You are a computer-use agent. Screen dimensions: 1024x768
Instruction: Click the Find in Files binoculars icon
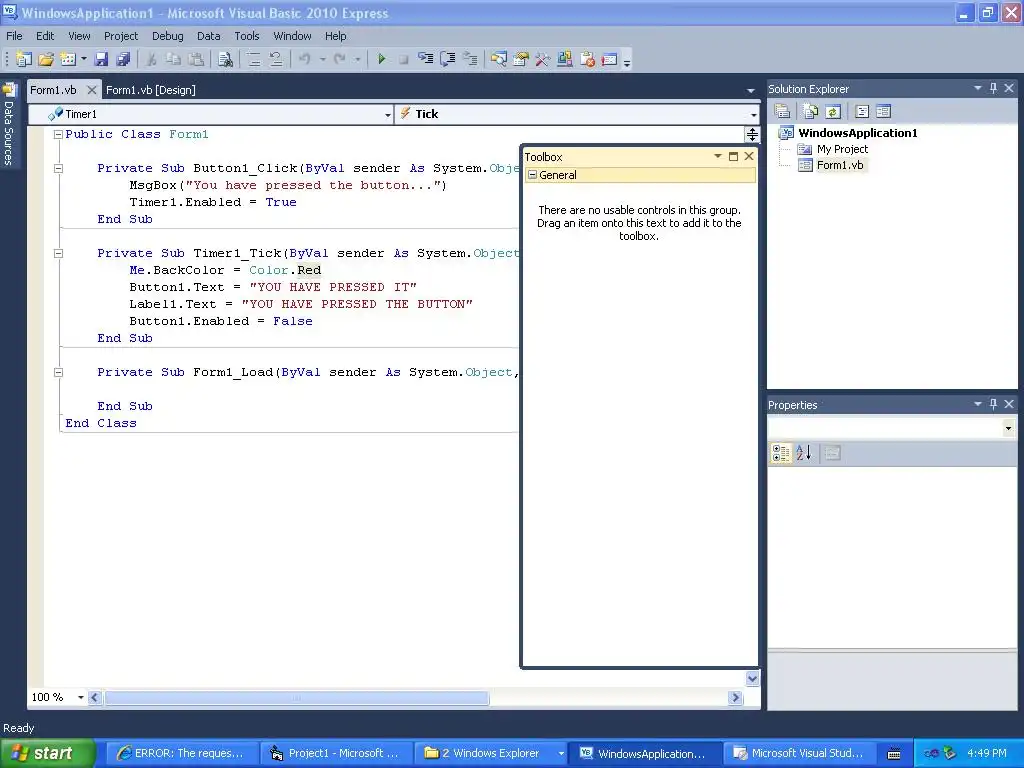click(225, 59)
